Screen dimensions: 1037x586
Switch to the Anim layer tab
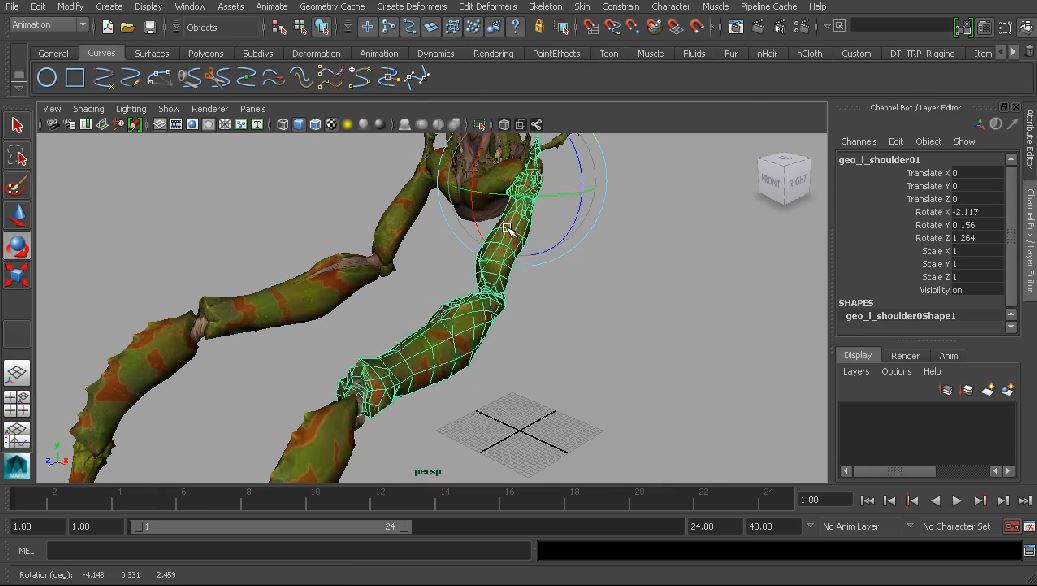pos(948,356)
